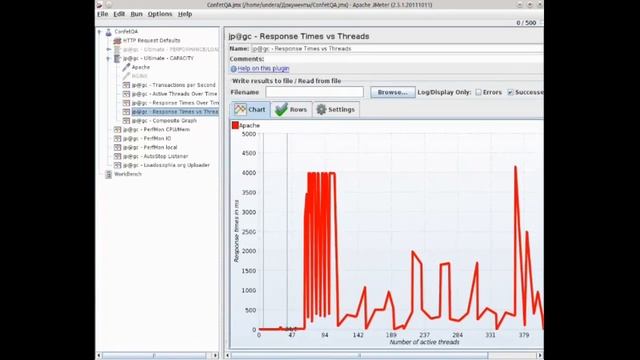
Task: Switch to the Chart tab
Action: click(250, 109)
